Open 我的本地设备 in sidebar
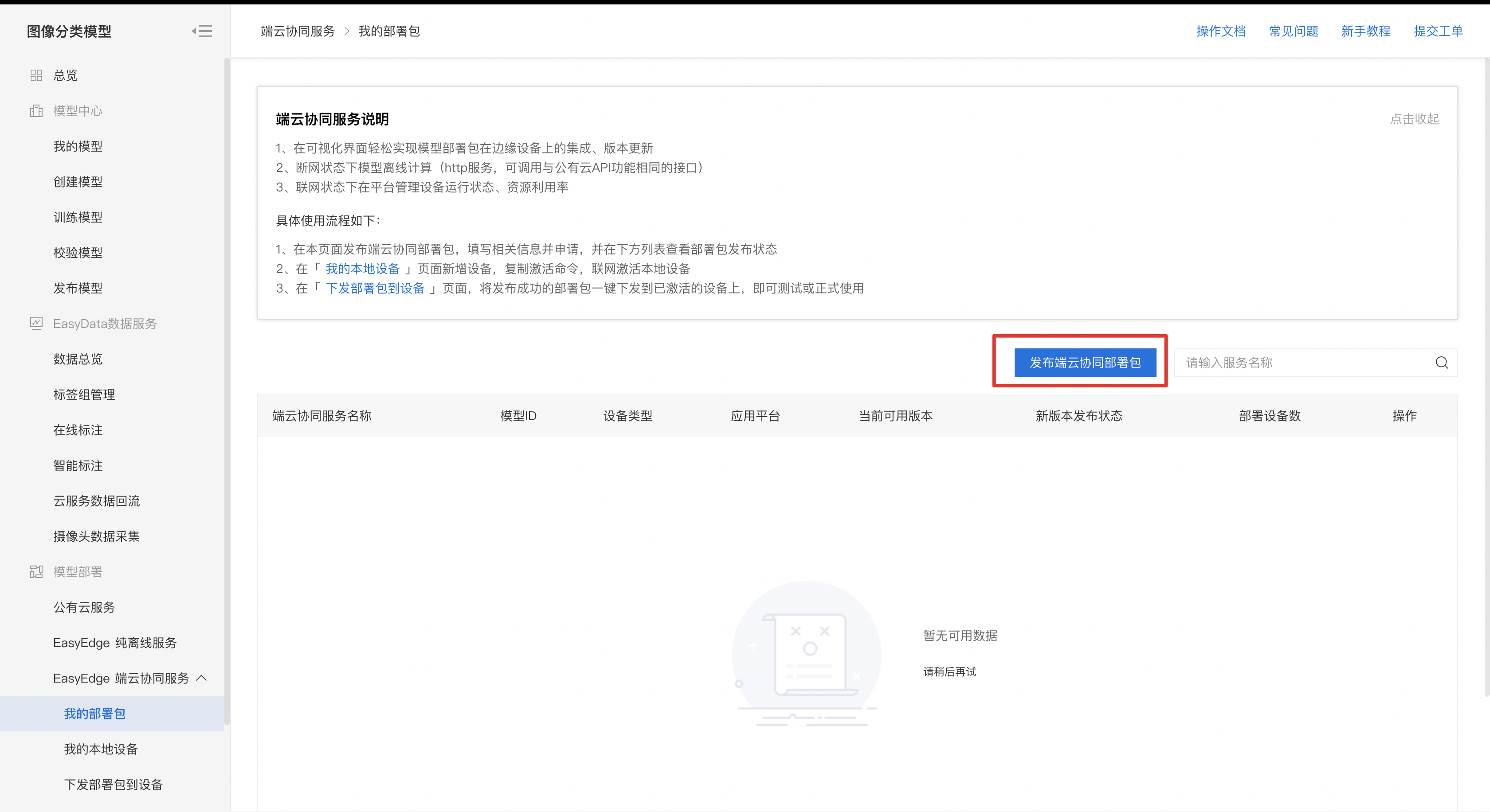1490x812 pixels. (x=101, y=749)
